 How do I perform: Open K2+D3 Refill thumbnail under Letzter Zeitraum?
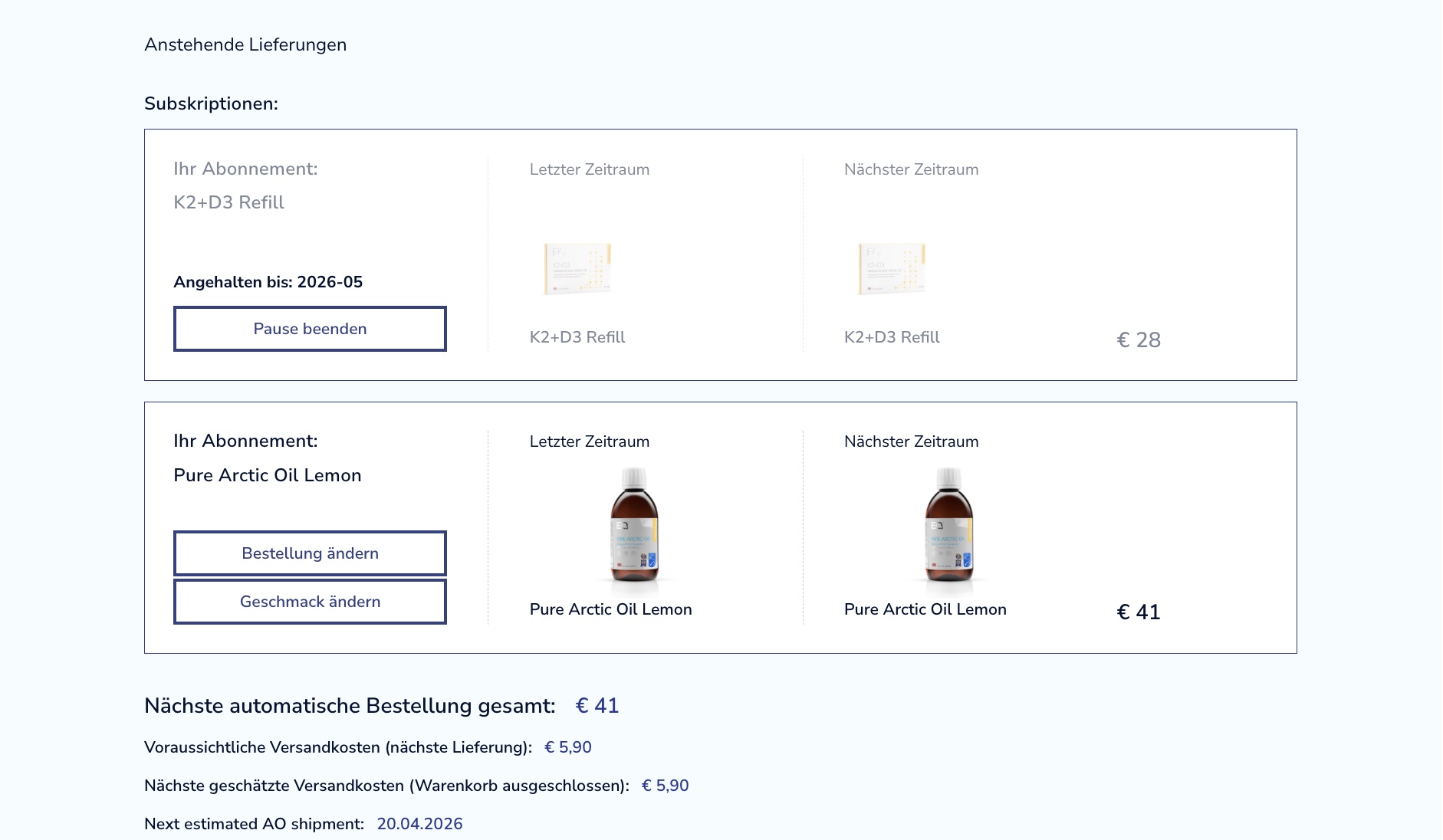577,269
